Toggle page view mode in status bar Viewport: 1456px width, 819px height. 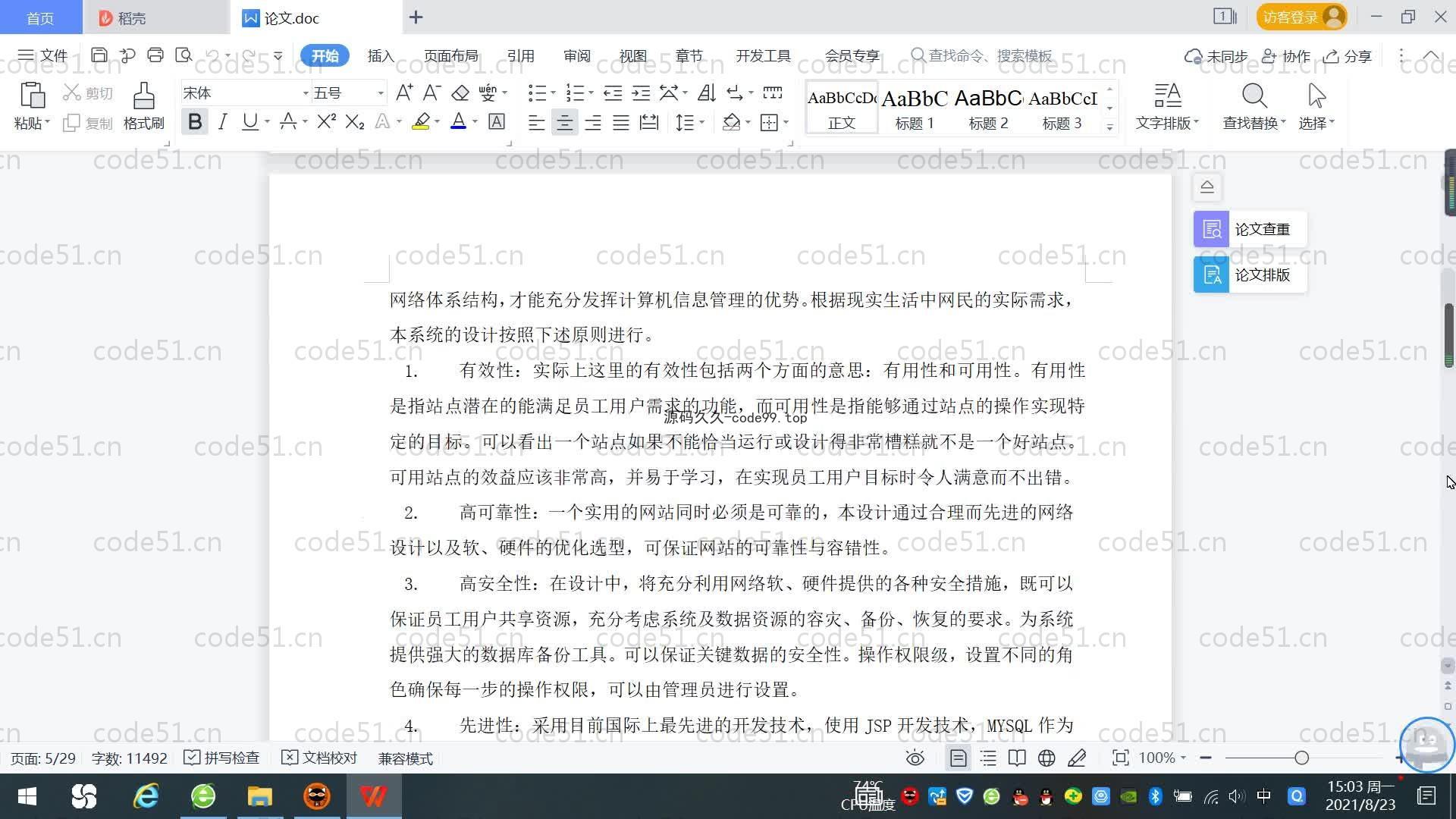point(958,758)
